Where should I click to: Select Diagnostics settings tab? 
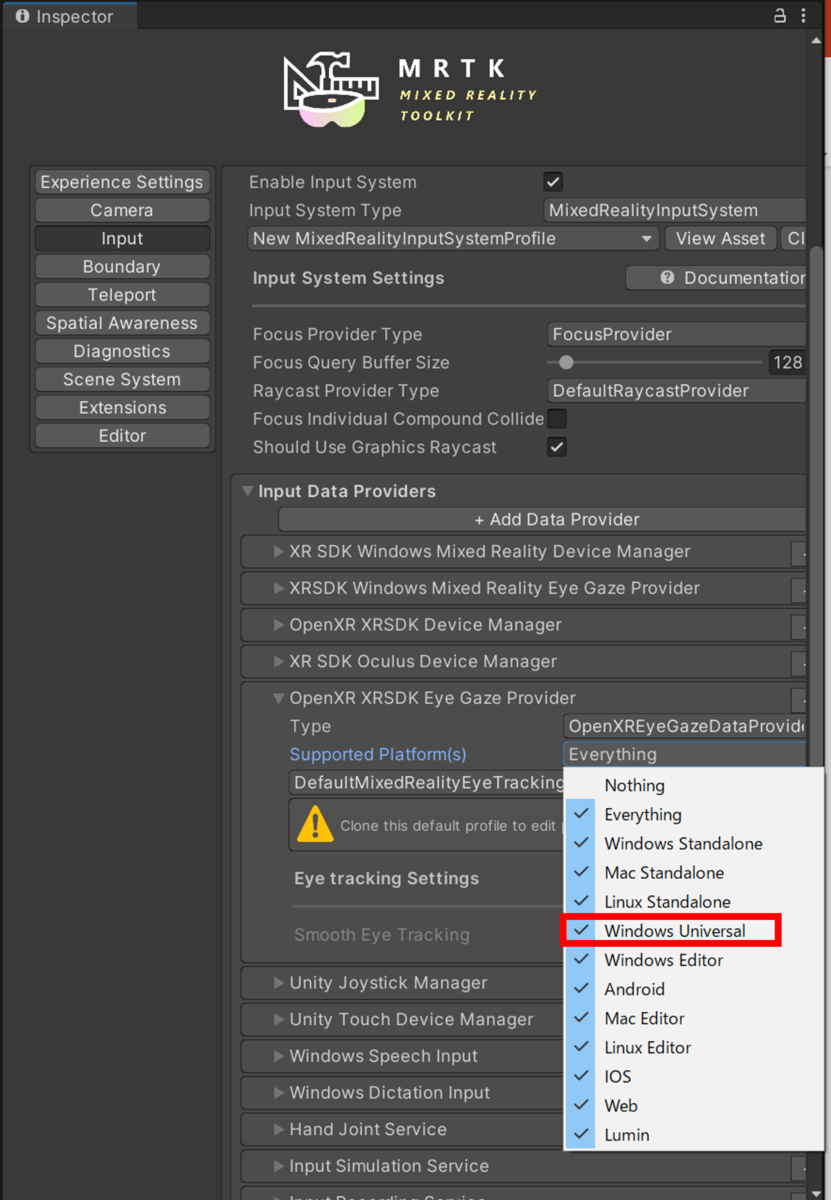122,351
